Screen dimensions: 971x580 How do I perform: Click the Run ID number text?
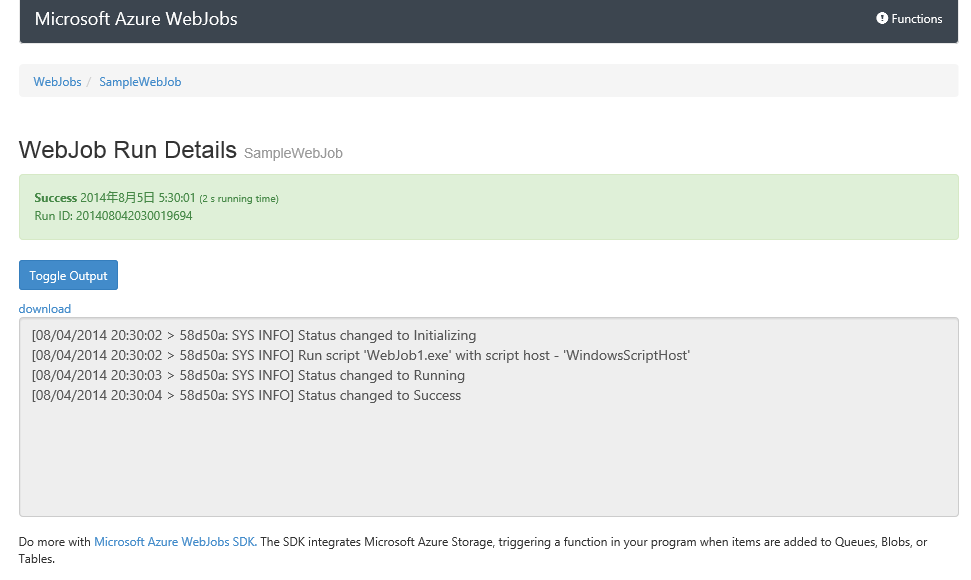[134, 216]
